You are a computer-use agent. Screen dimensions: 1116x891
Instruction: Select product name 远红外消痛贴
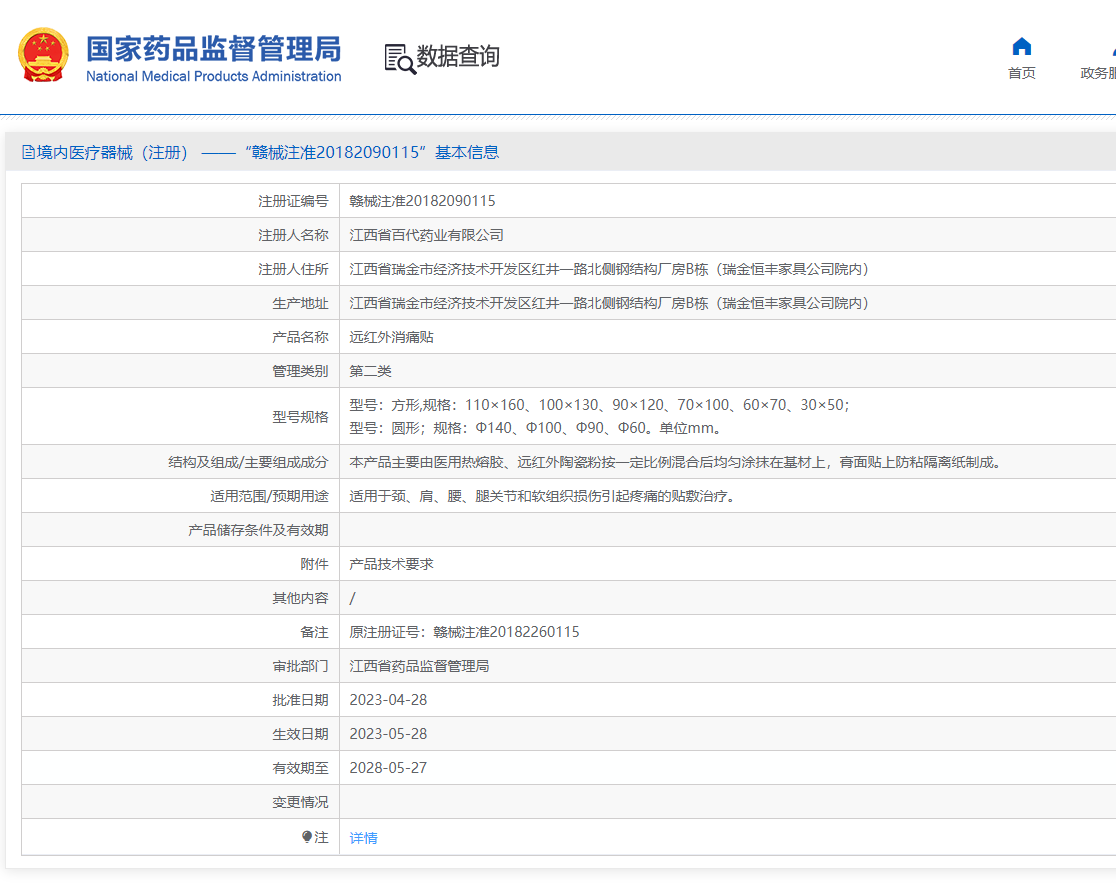[391, 337]
